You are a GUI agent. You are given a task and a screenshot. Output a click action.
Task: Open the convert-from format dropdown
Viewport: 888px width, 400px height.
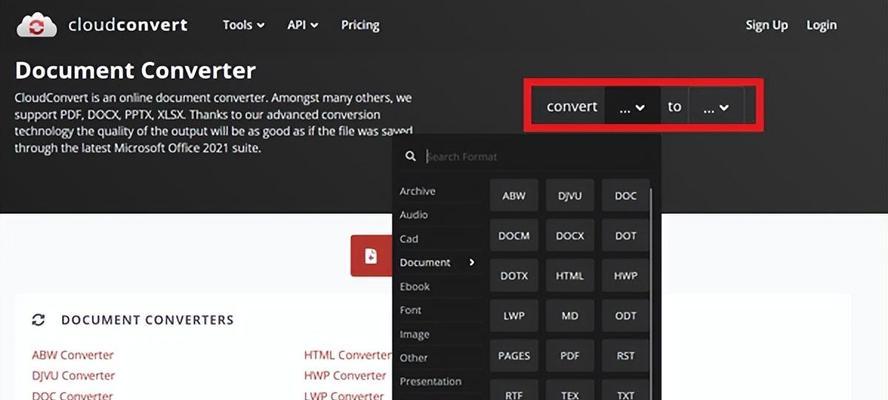[632, 107]
